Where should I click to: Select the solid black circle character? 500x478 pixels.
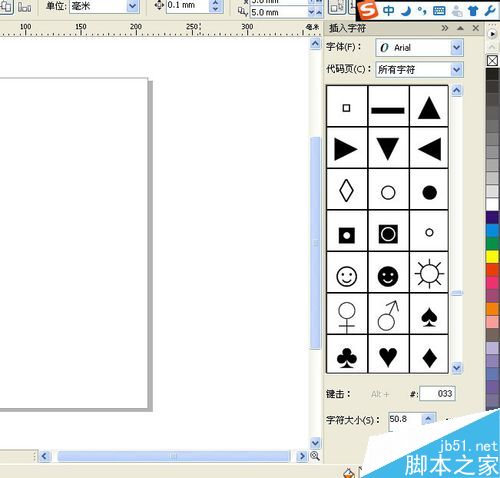click(x=429, y=189)
